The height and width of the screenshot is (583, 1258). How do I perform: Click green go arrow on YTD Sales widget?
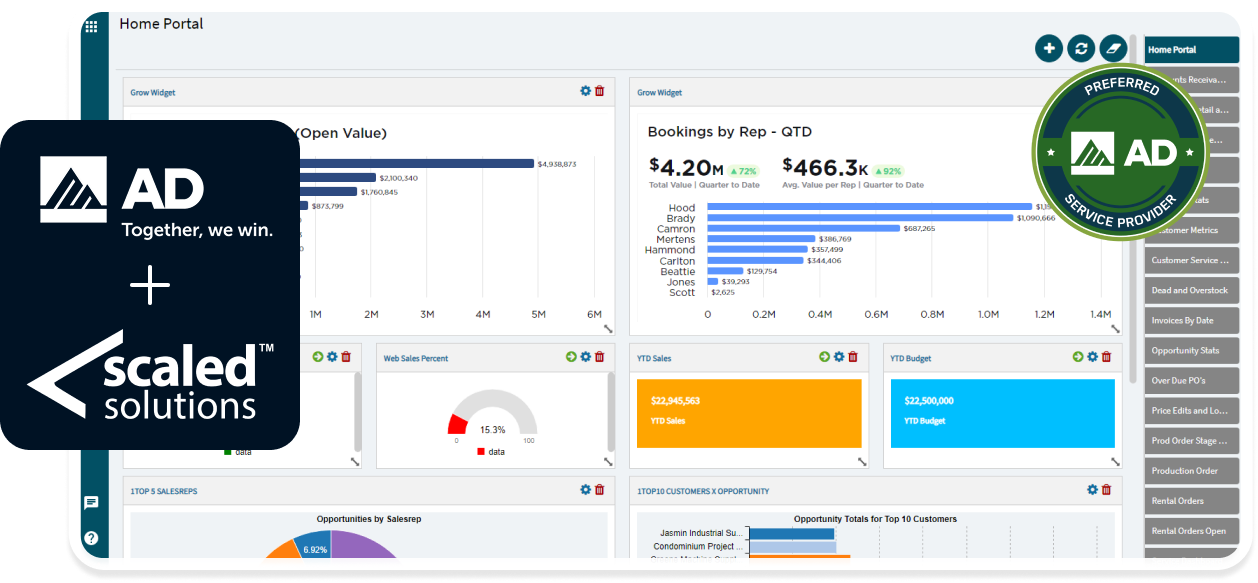(825, 356)
